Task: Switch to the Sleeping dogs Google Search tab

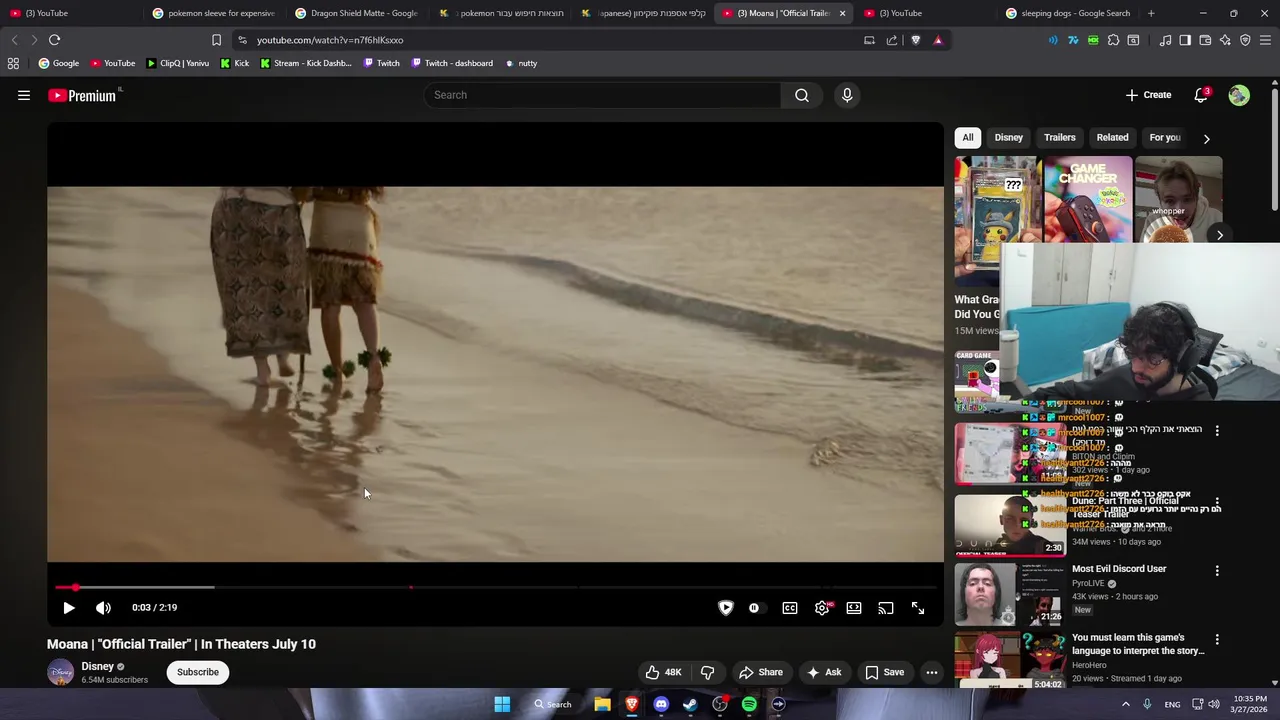Action: click(1068, 13)
